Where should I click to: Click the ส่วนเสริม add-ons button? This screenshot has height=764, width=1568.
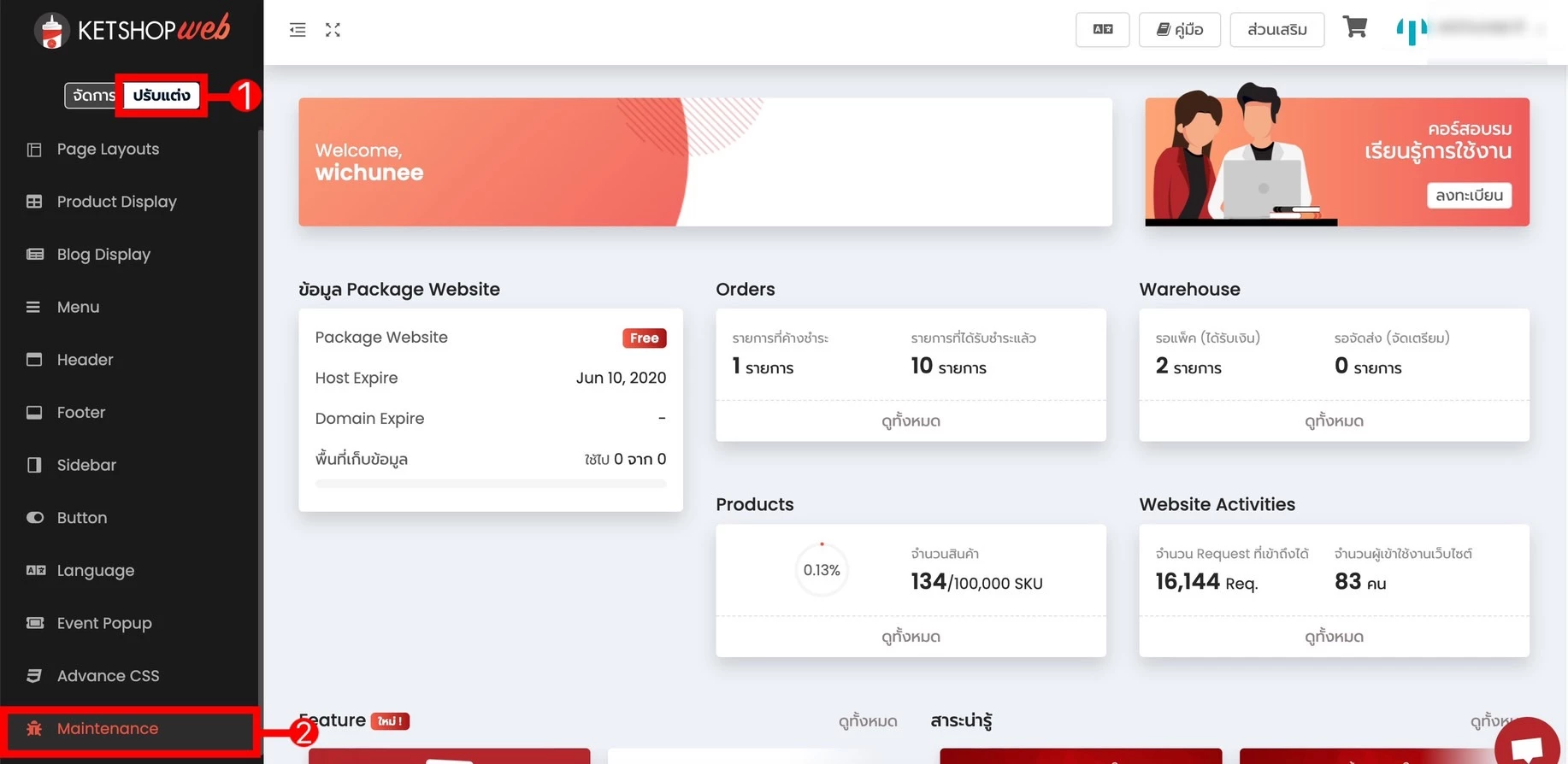(x=1276, y=30)
